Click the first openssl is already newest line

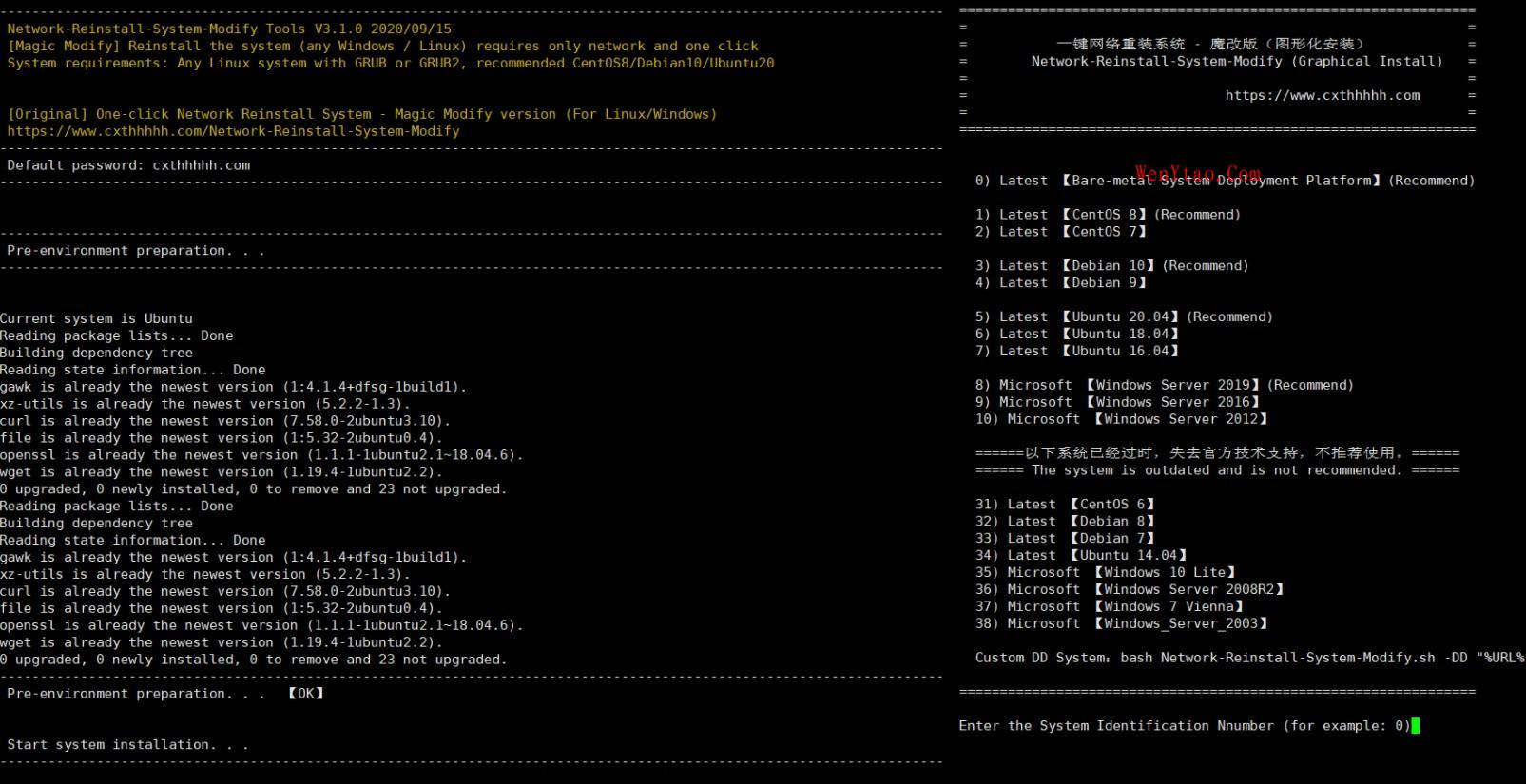(261, 456)
